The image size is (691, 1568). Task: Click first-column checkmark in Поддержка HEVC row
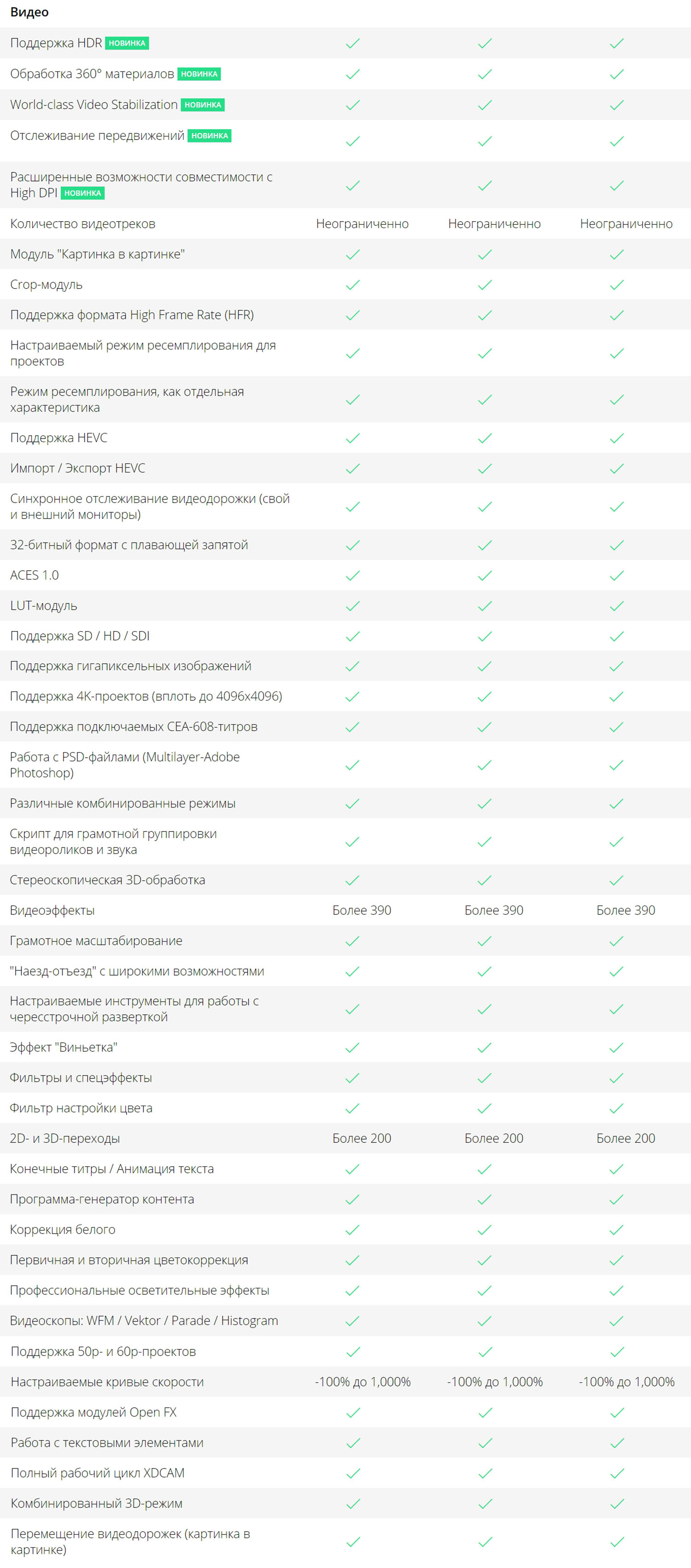[x=352, y=438]
